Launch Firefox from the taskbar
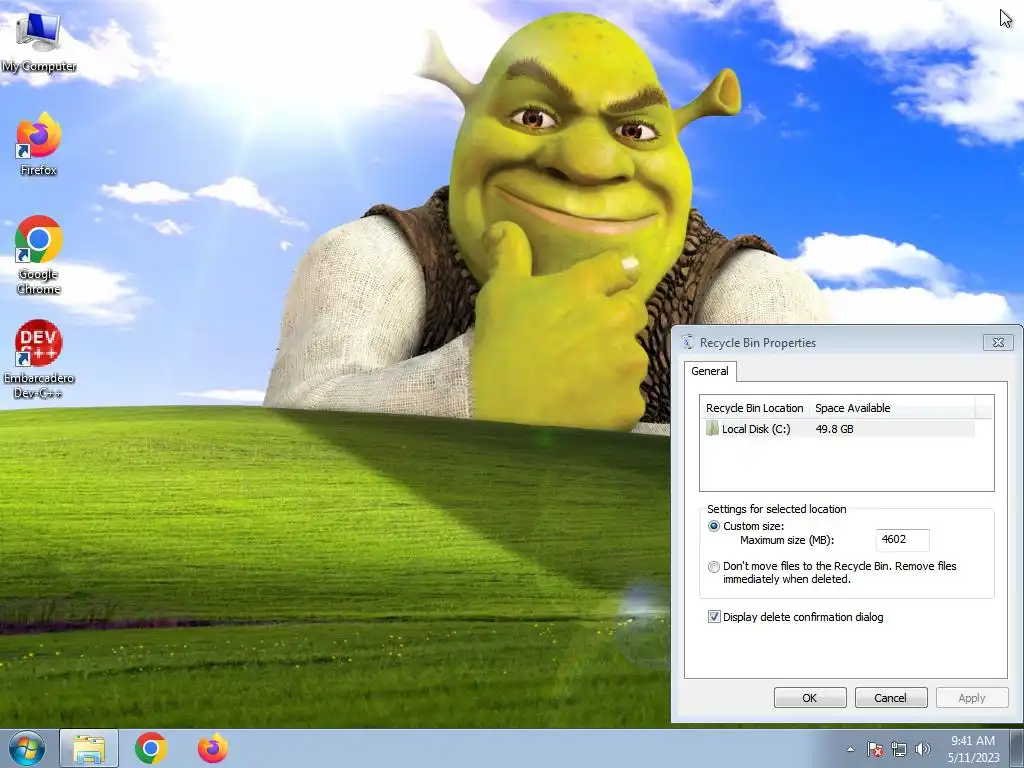1024x768 pixels. tap(213, 748)
